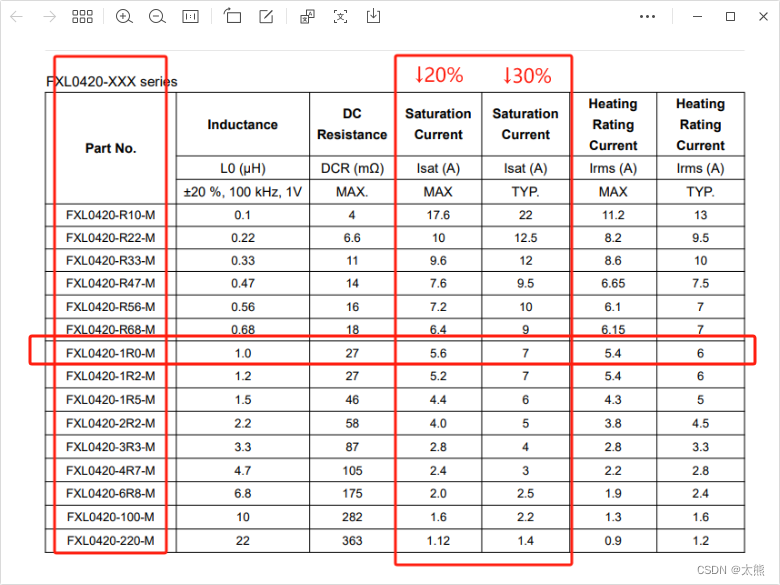
Task: Click the 175 DCR value
Action: pos(352,493)
